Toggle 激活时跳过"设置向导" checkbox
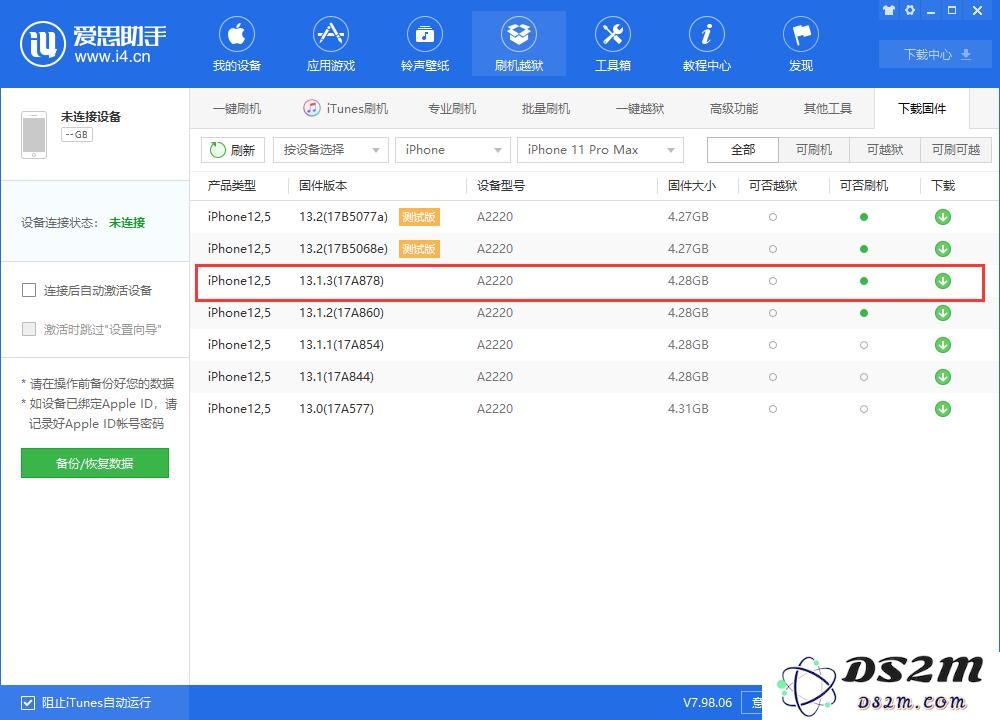The width and height of the screenshot is (1000, 720). pyautogui.click(x=29, y=329)
